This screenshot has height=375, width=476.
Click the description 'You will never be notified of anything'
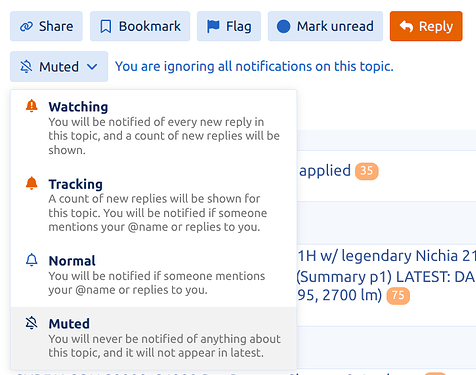click(x=164, y=346)
